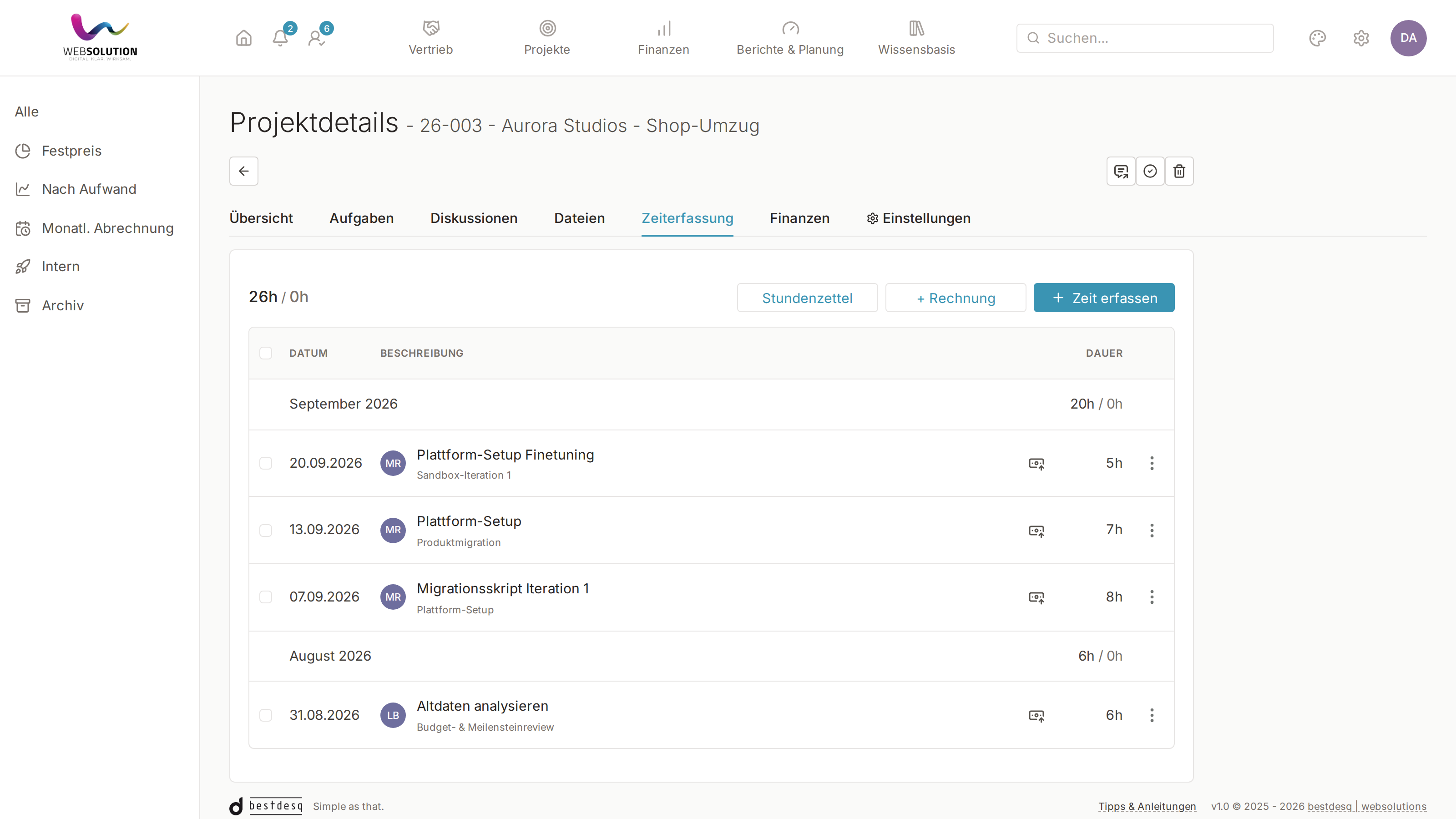Screen dimensions: 1456x819
Task: Click the Zeit erfassen button
Action: point(1104,298)
